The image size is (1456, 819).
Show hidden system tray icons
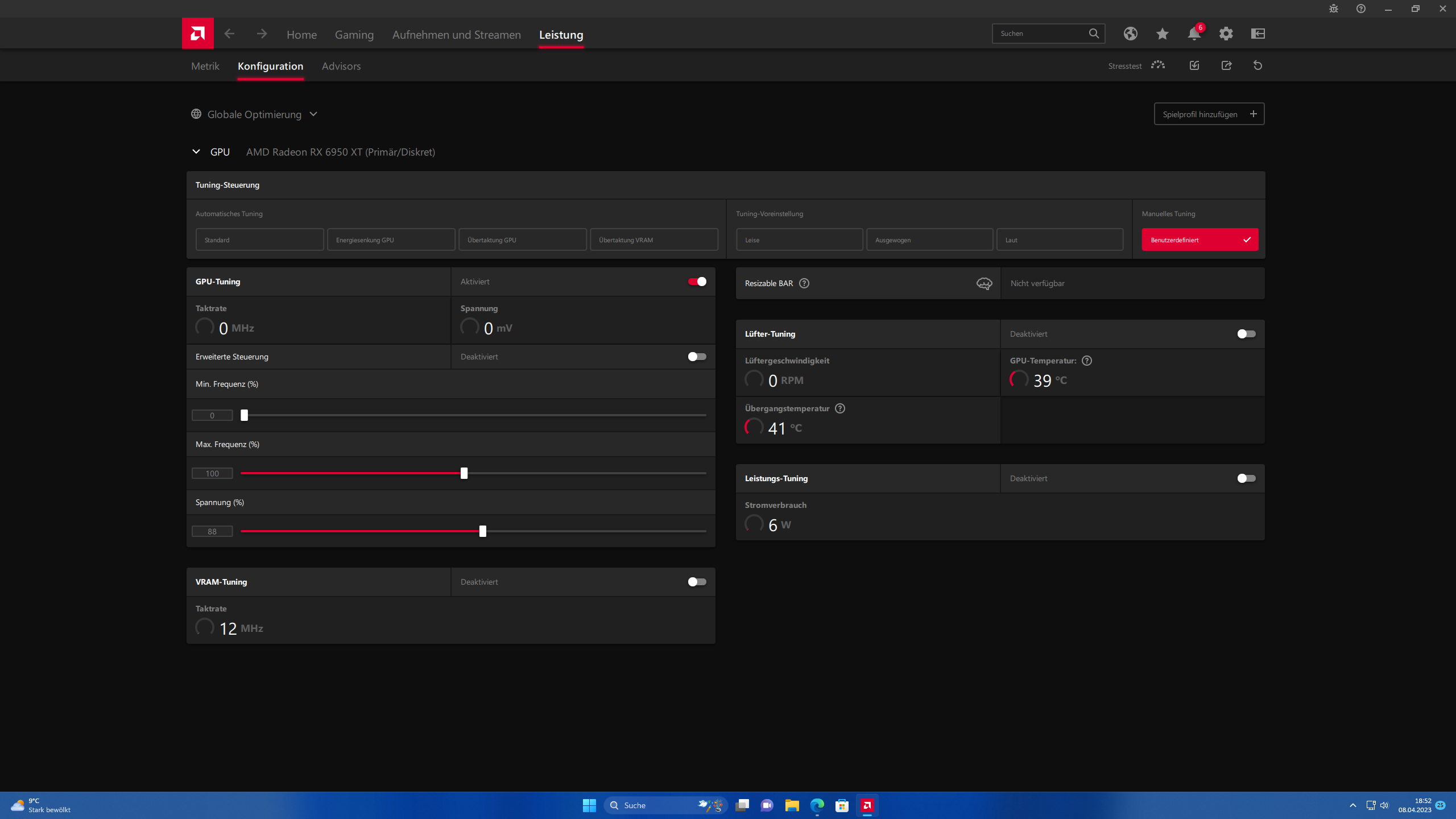click(1352, 805)
